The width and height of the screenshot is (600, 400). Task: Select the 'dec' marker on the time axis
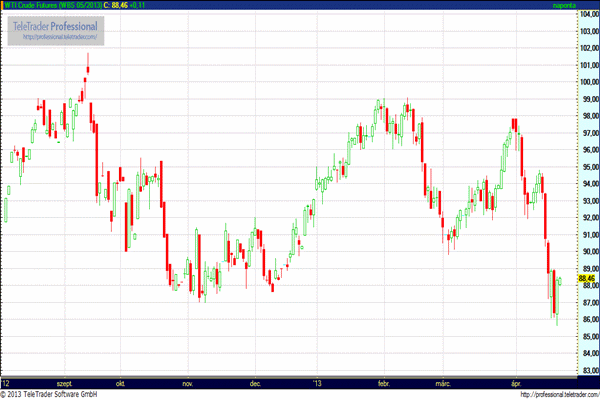point(255,383)
